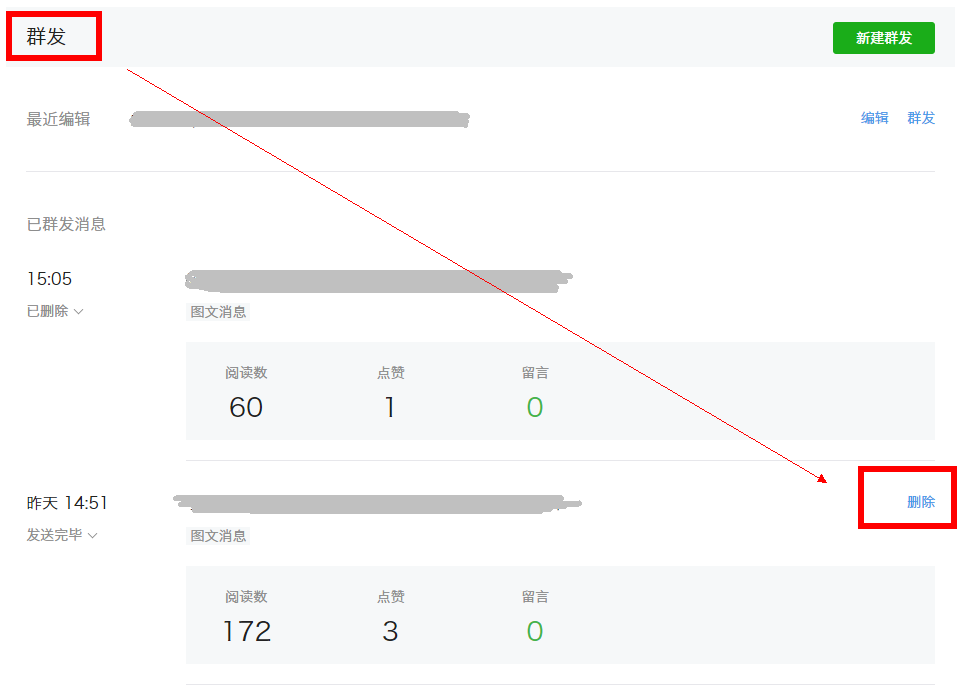Screen dimensions: 973x696
Task: Click the 留言 count 0 for 14:51 message
Action: tap(534, 631)
